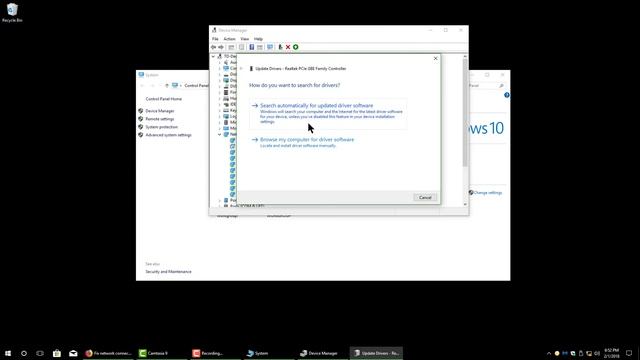This screenshot has height=360, width=640.
Task: Select Recycle Bin icon on desktop
Action: (x=12, y=13)
